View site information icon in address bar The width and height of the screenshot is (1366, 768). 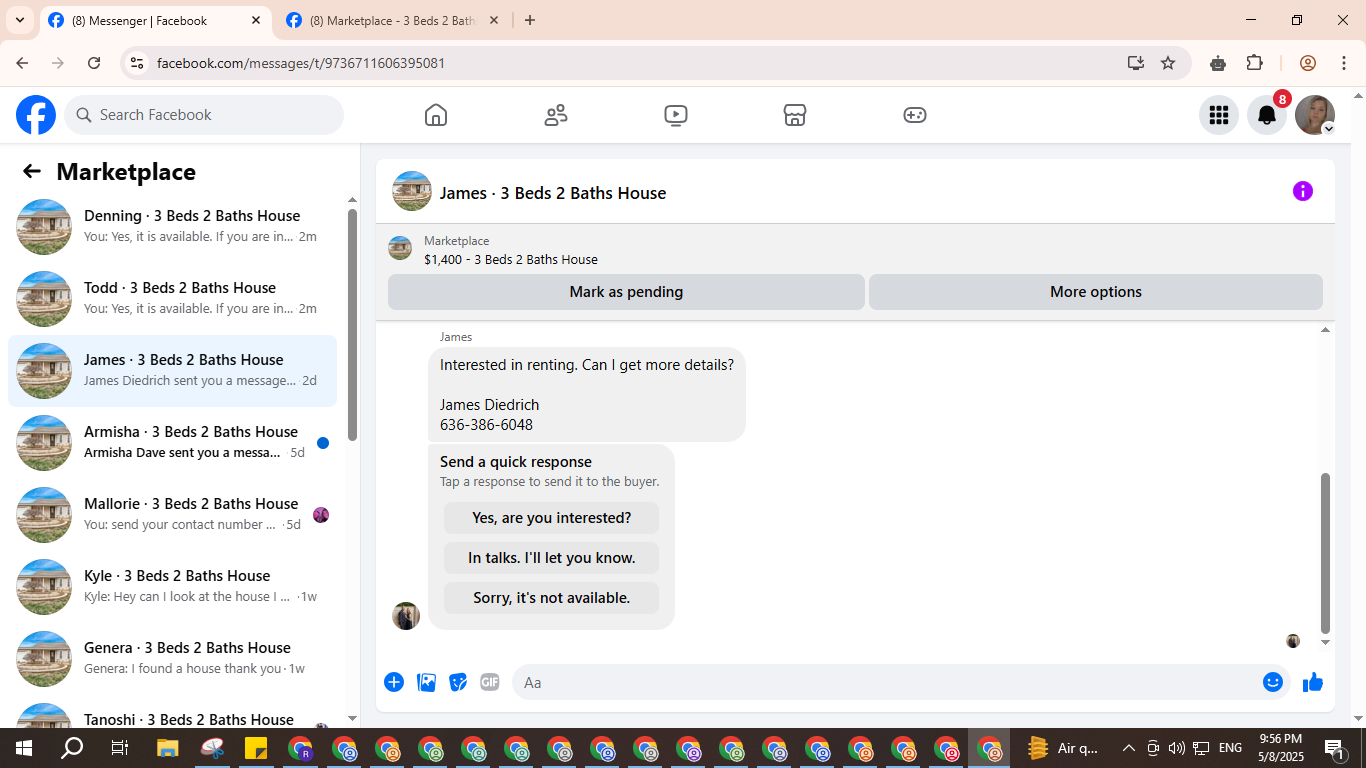(x=137, y=63)
